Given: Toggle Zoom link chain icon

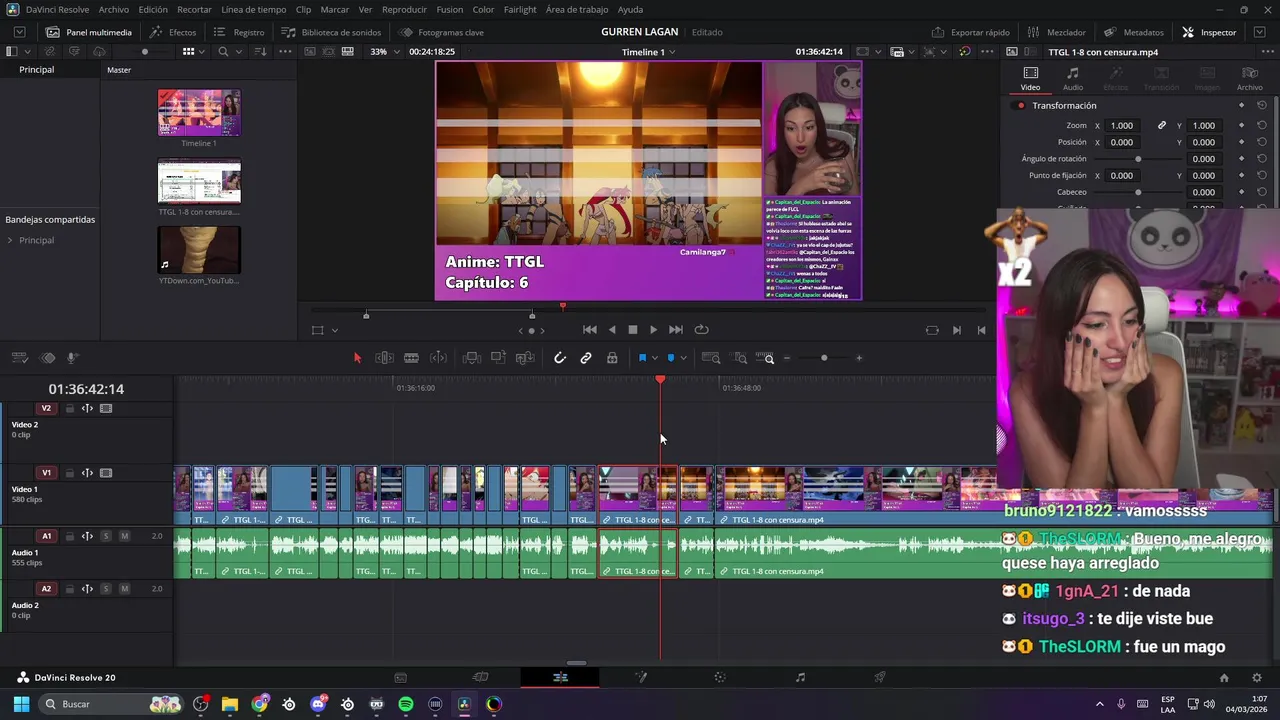Looking at the screenshot, I should tap(1162, 126).
